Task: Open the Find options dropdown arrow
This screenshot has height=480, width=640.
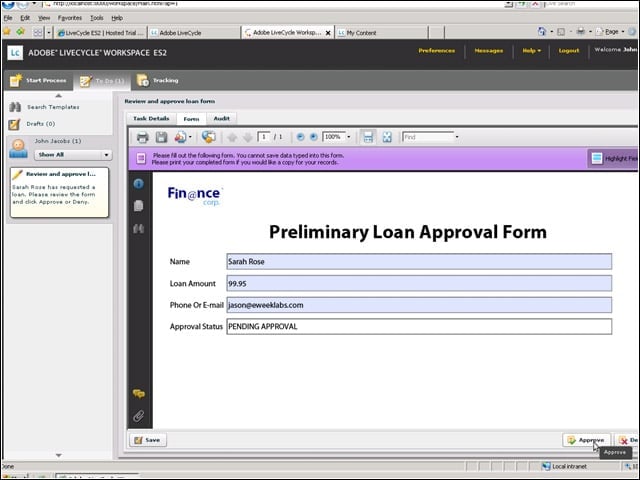Action: [x=457, y=137]
